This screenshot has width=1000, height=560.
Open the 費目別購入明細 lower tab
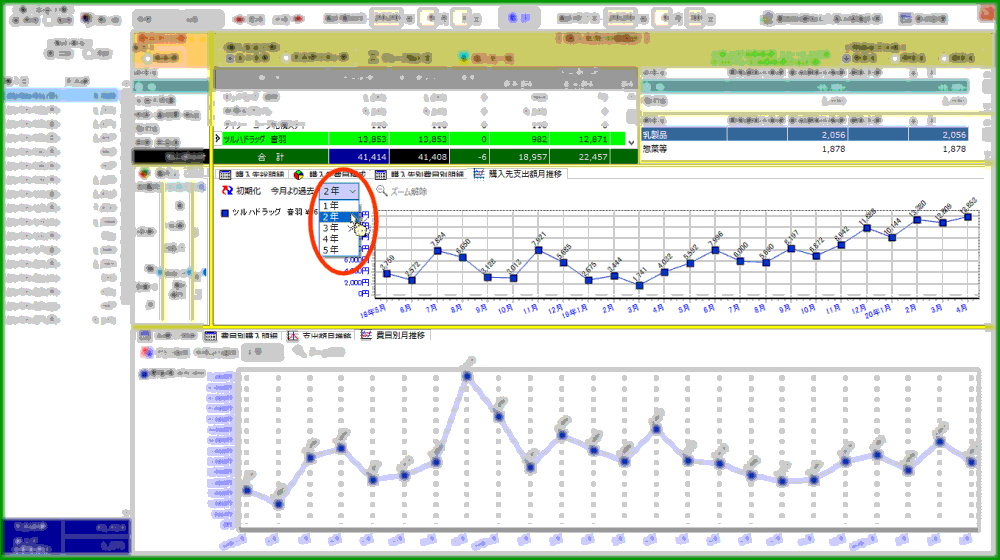coord(242,335)
